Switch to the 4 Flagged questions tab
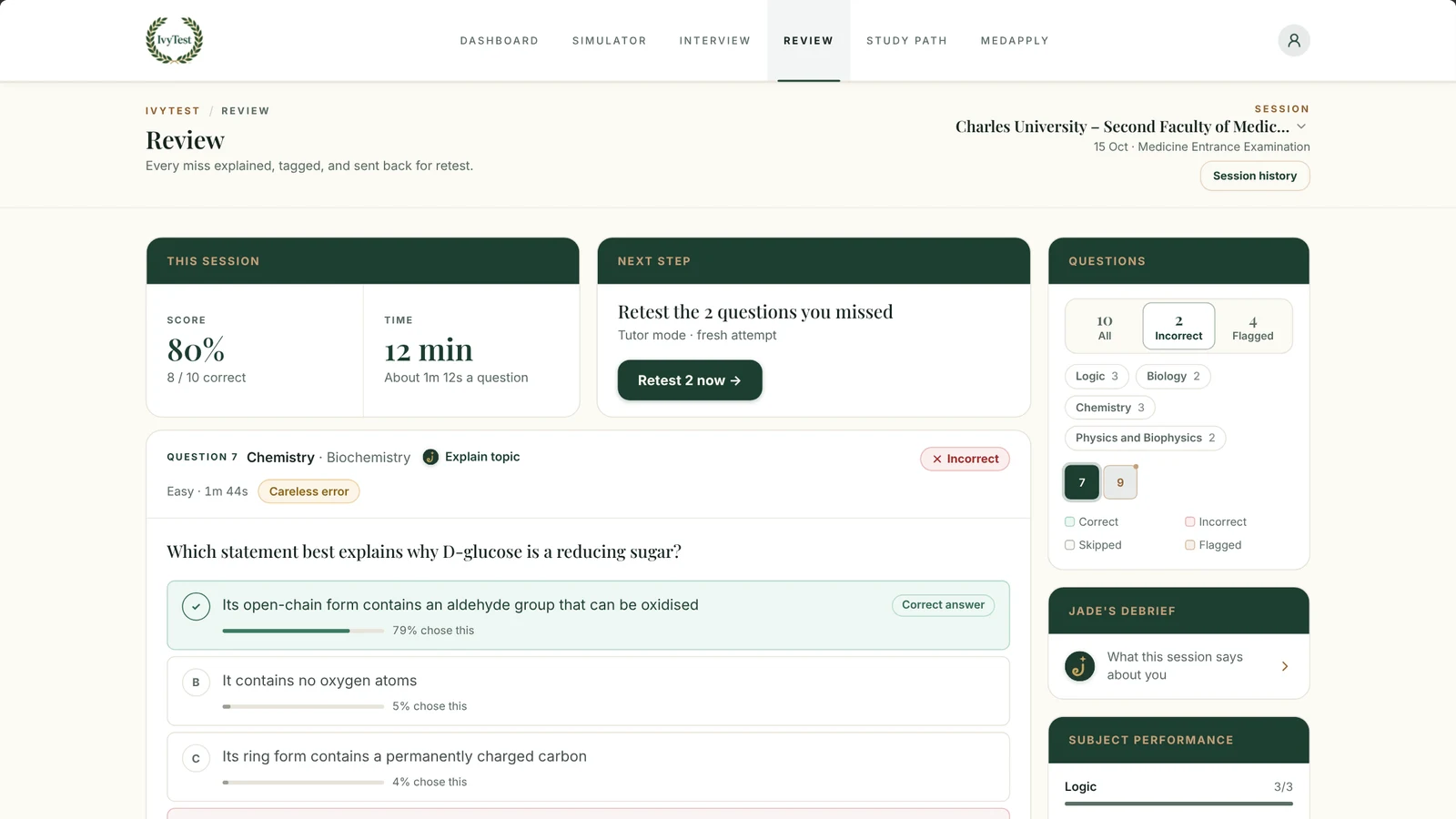Image resolution: width=1456 pixels, height=819 pixels. (1253, 327)
